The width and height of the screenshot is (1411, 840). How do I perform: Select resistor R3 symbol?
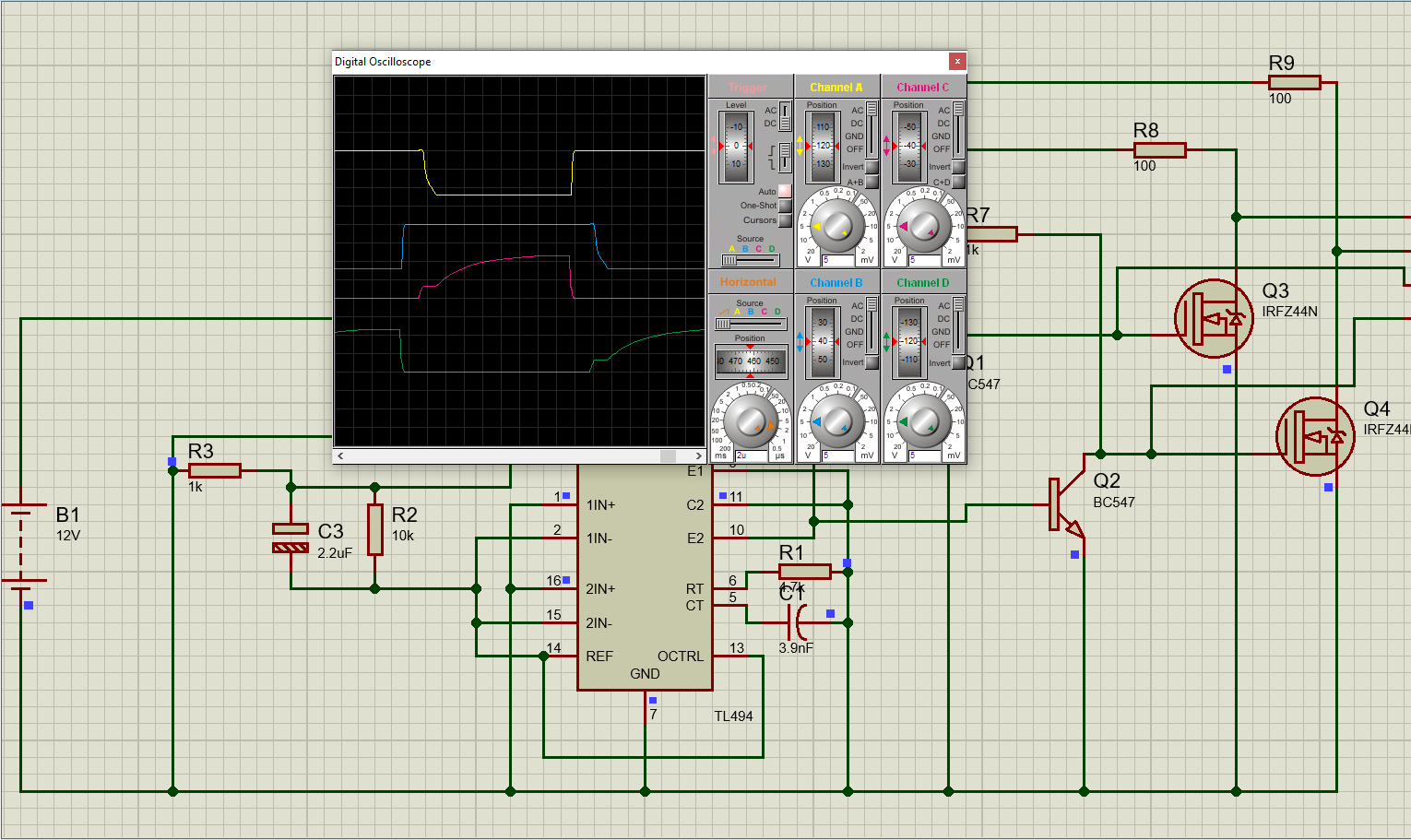pos(214,470)
